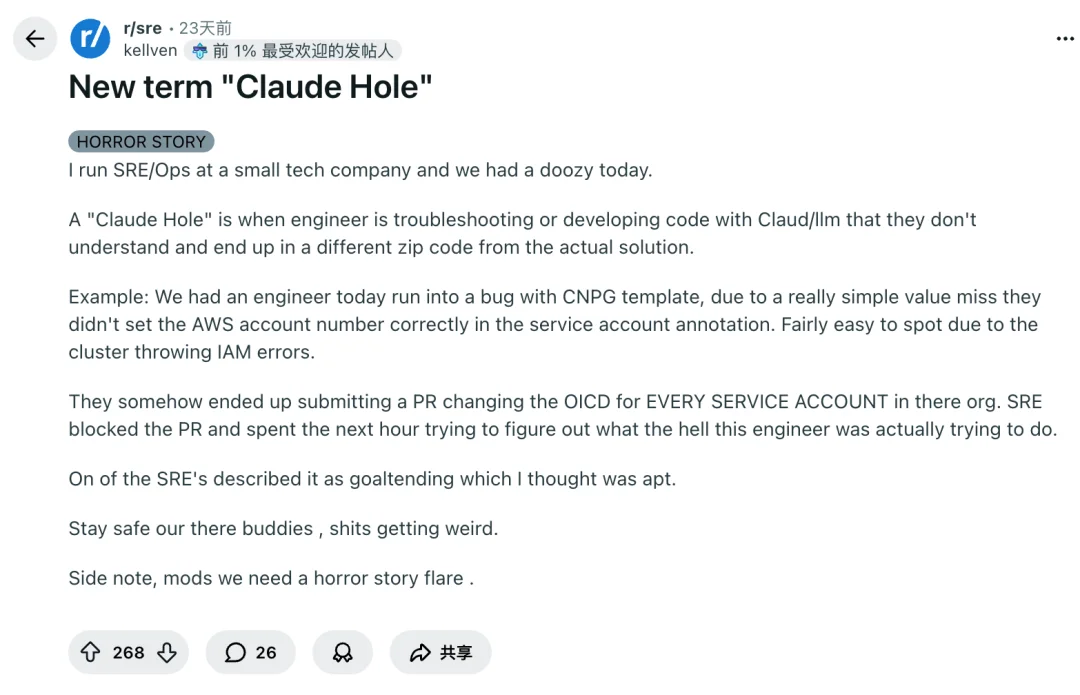Click the 23天前 post timestamp

(x=205, y=28)
